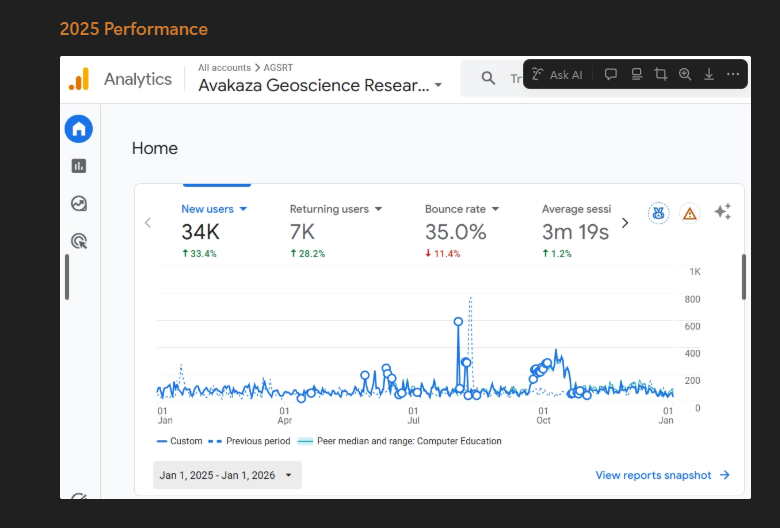Open the three-dots more options menu
The width and height of the screenshot is (780, 528).
click(733, 74)
